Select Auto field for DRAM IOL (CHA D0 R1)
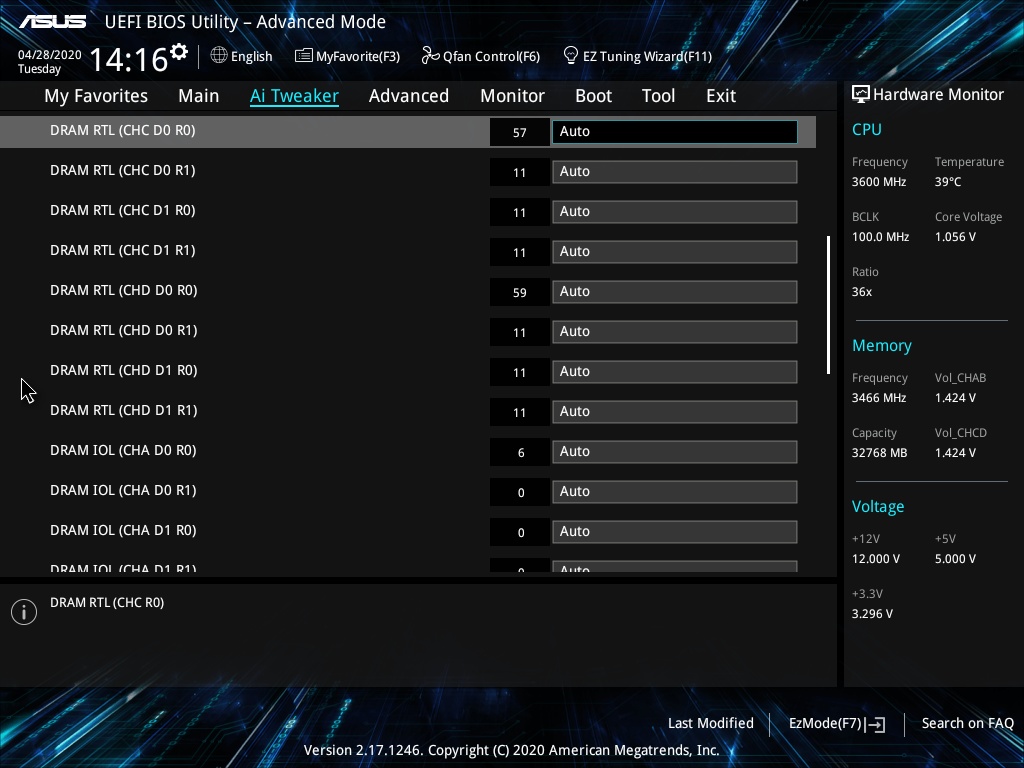The image size is (1024, 768). 675,492
